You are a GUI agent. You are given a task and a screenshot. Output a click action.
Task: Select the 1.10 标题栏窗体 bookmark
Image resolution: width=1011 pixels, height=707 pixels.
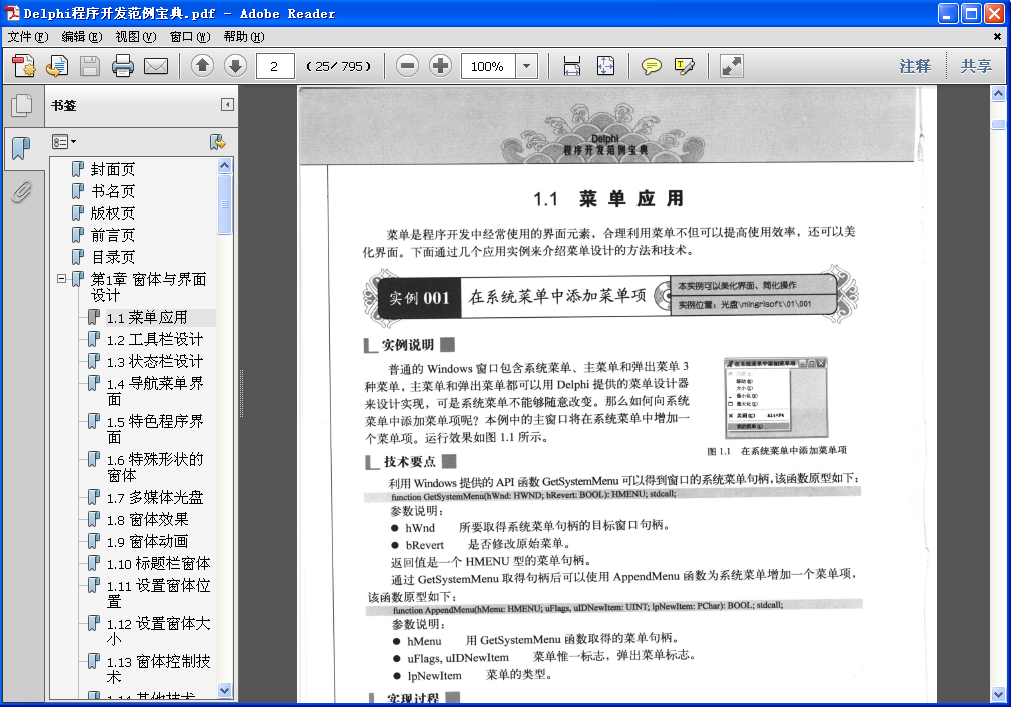coord(159,563)
